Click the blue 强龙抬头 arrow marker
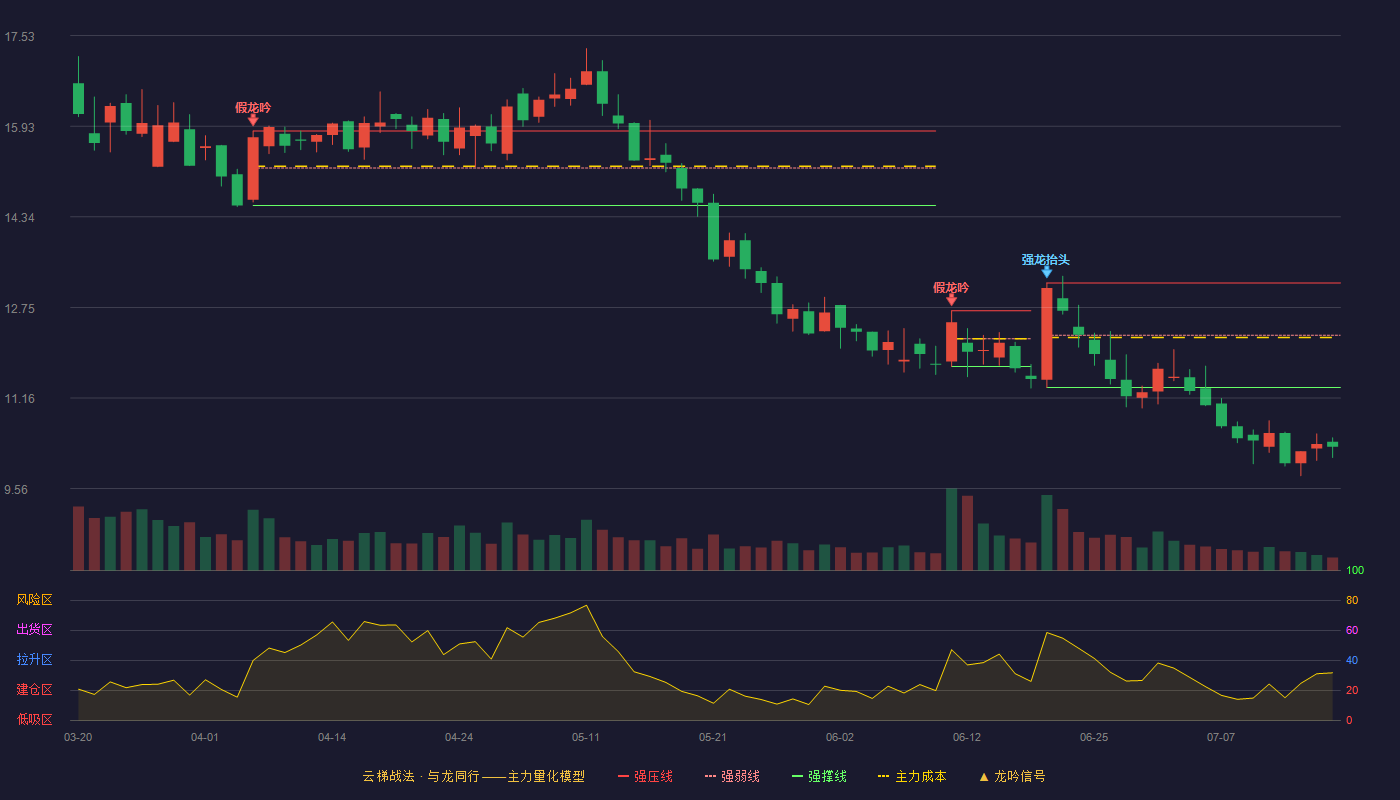The width and height of the screenshot is (1400, 800). point(1046,272)
